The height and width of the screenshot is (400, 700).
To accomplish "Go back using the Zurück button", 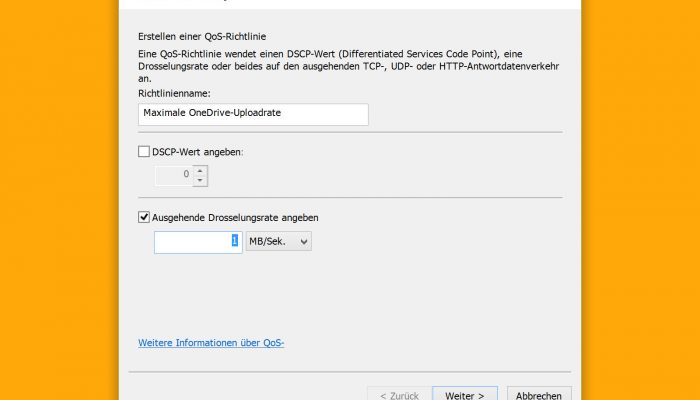I will [x=400, y=394].
